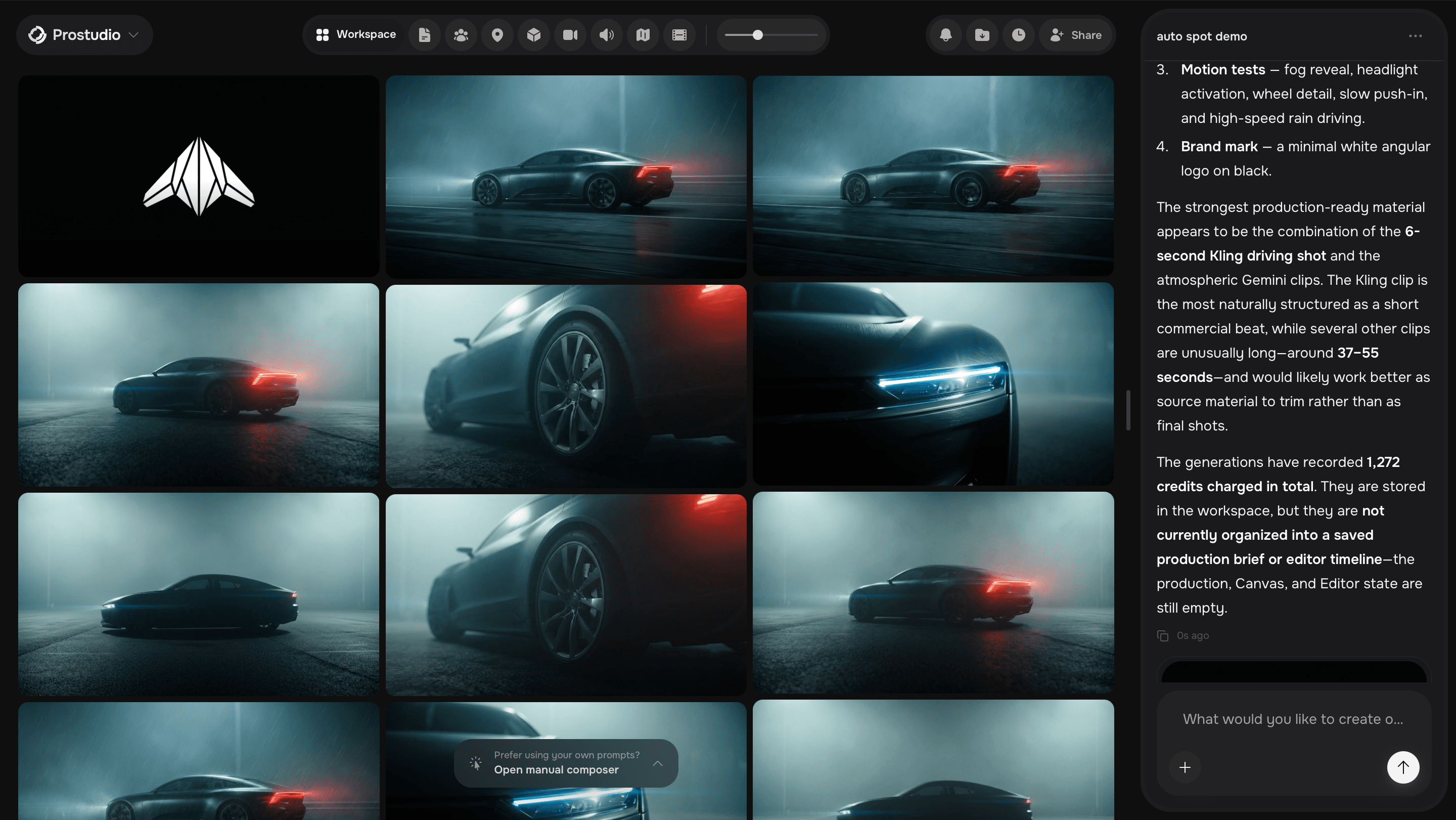Open the blue headlight close-up thumbnail

933,384
